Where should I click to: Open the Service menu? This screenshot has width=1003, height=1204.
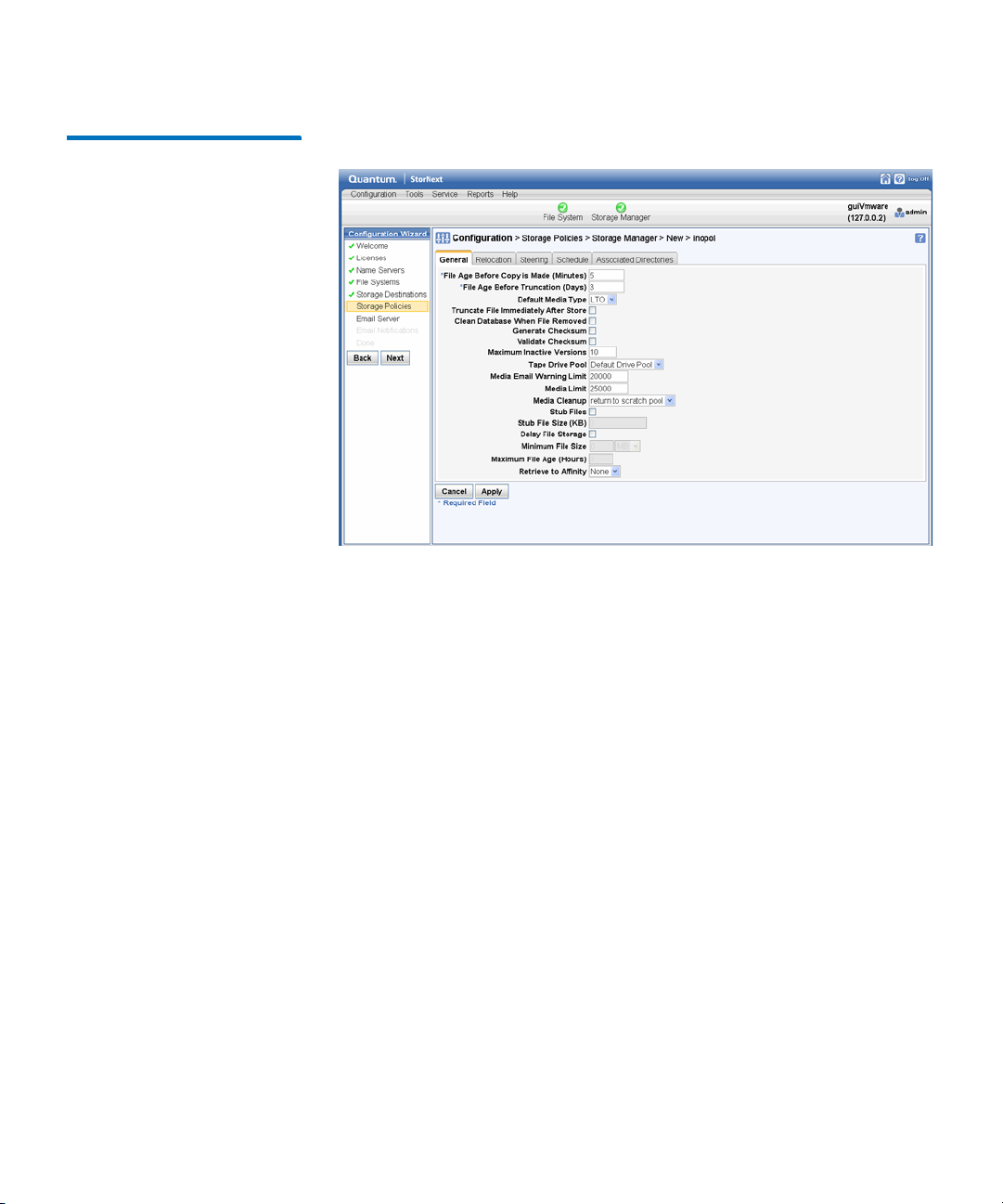point(444,194)
